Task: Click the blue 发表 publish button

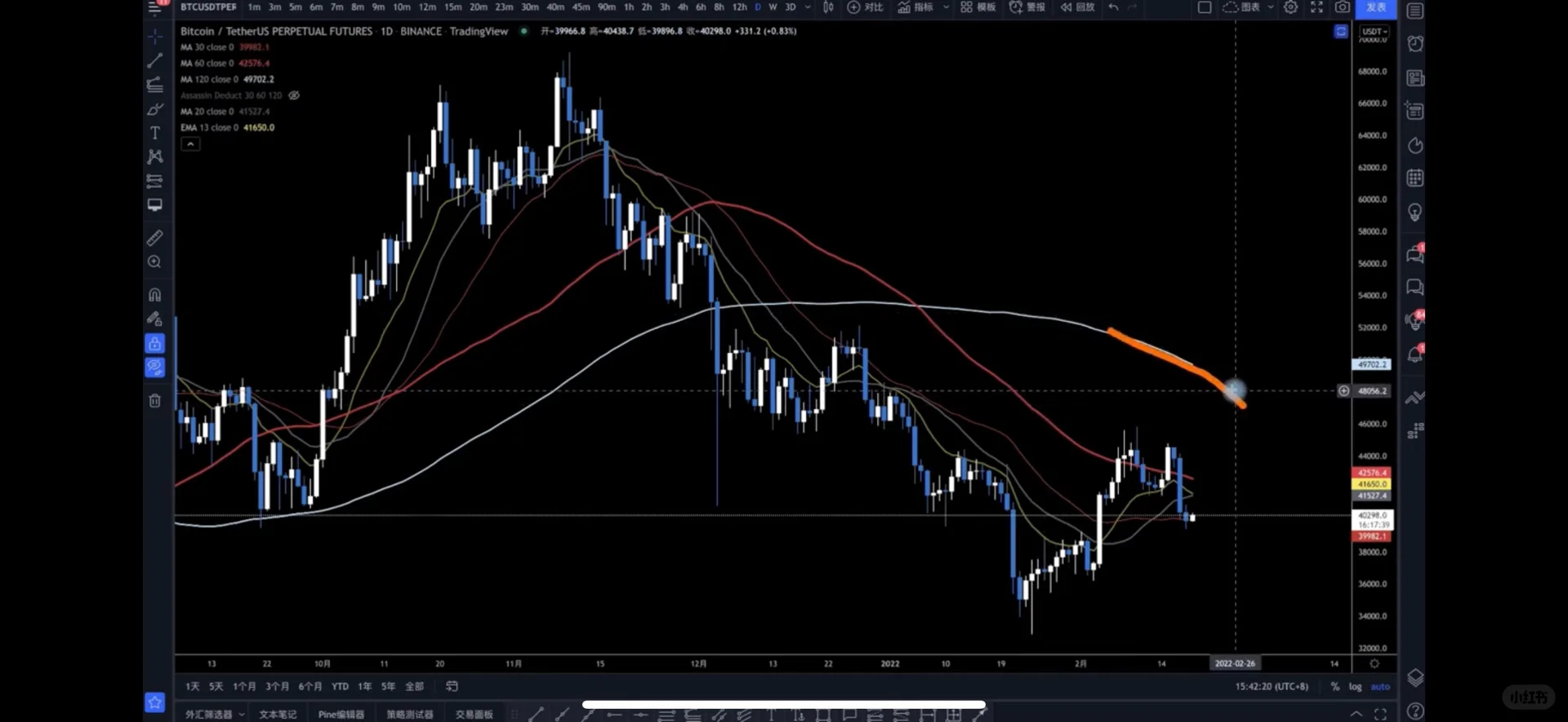Action: [x=1376, y=7]
